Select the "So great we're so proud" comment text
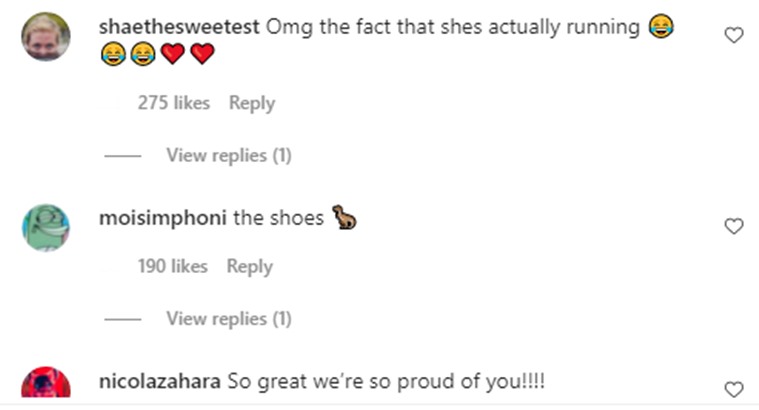The image size is (759, 410). coord(387,381)
